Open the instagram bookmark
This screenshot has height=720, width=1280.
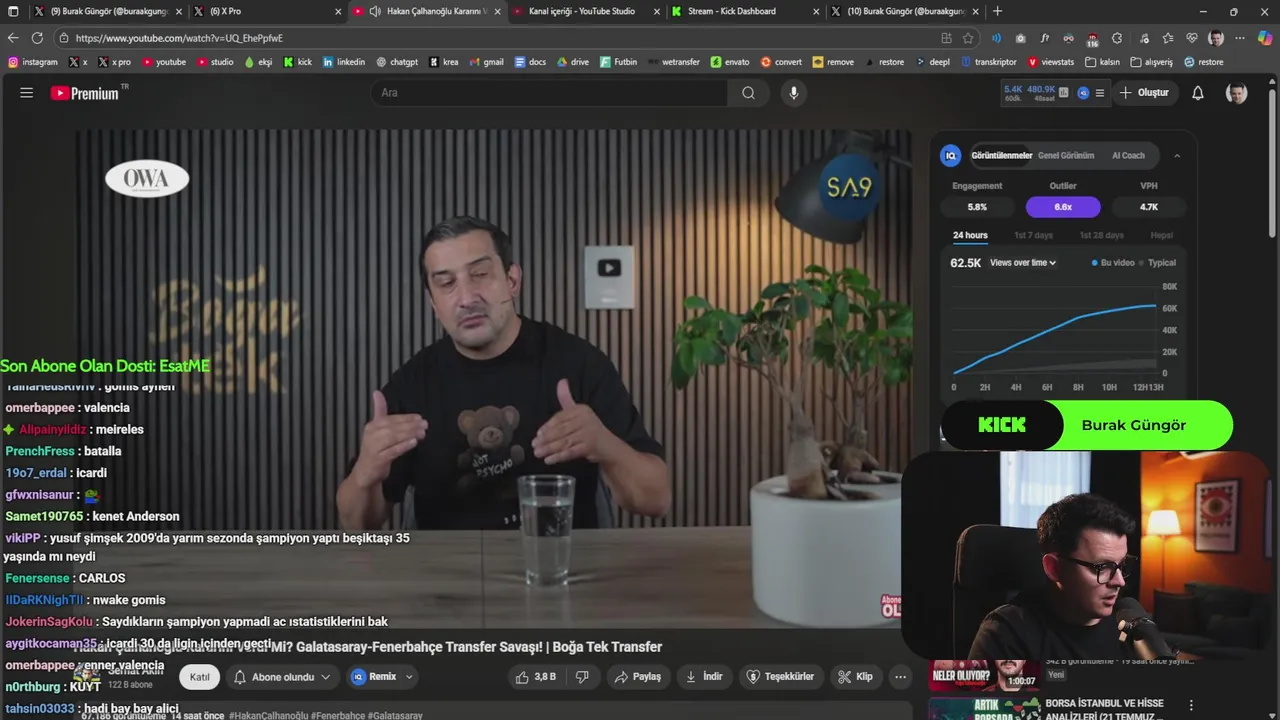[x=33, y=62]
